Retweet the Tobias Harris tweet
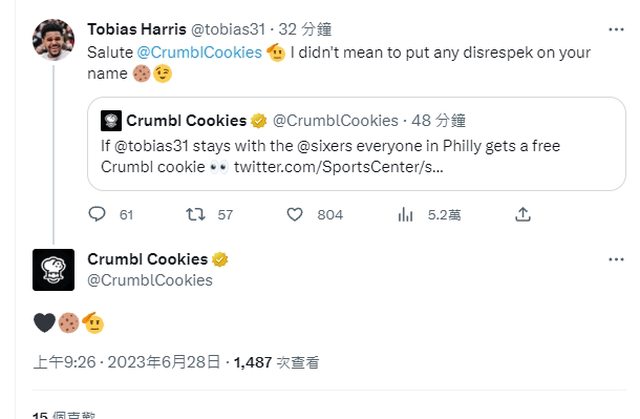The image size is (640, 419). [196, 214]
